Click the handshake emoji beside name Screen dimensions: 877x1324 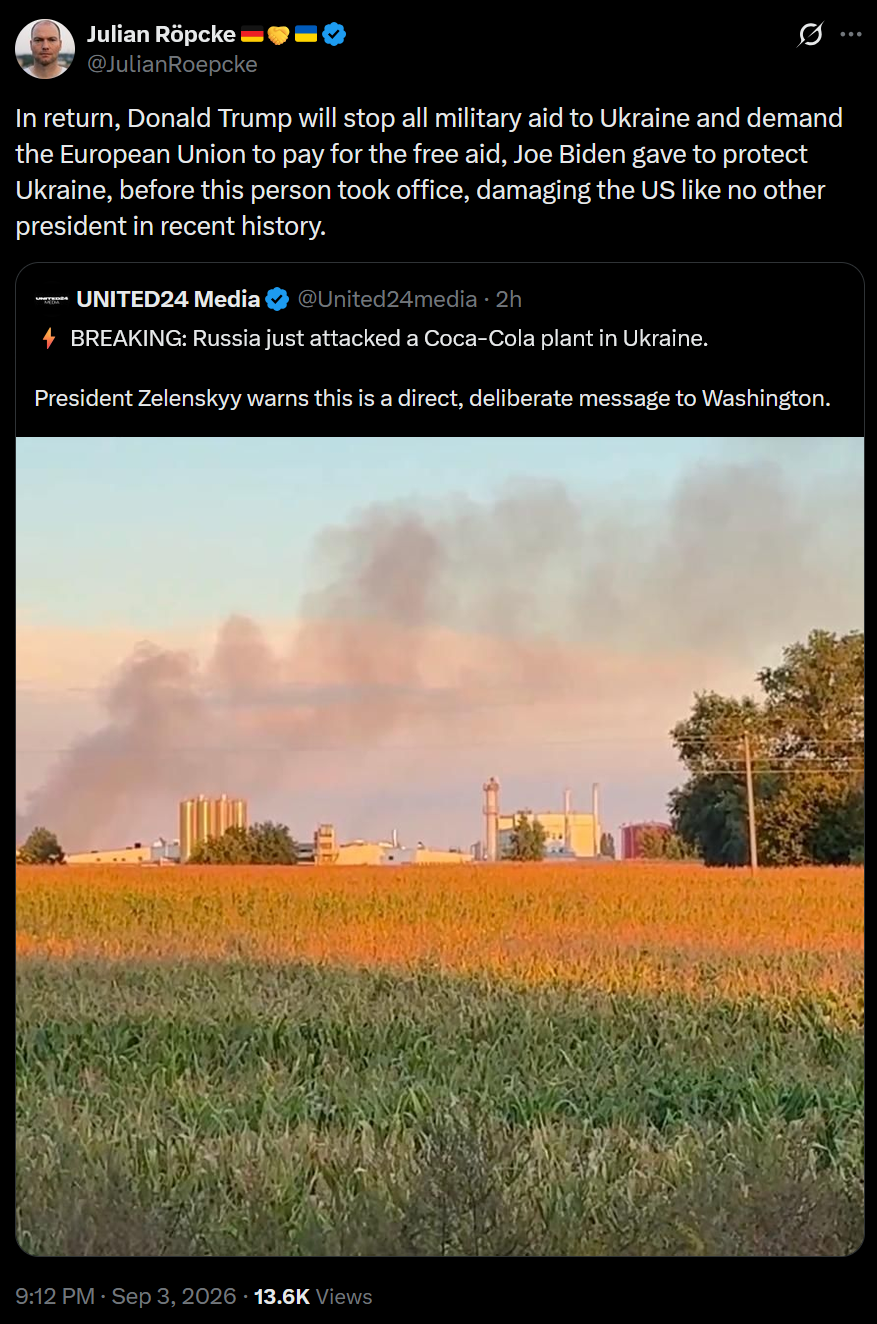278,34
